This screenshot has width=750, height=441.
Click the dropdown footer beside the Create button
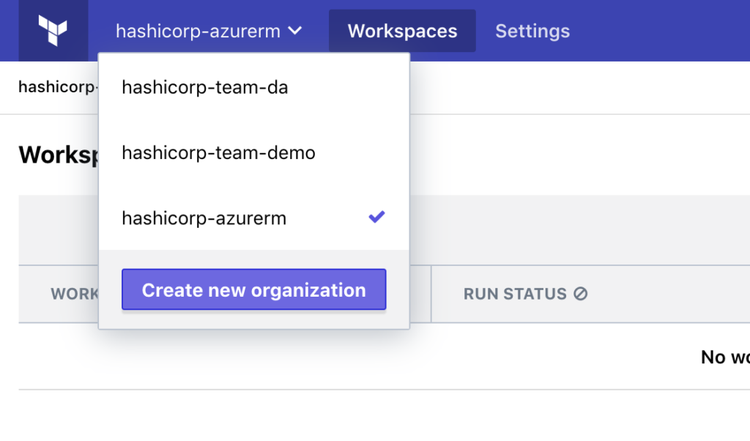(x=398, y=290)
